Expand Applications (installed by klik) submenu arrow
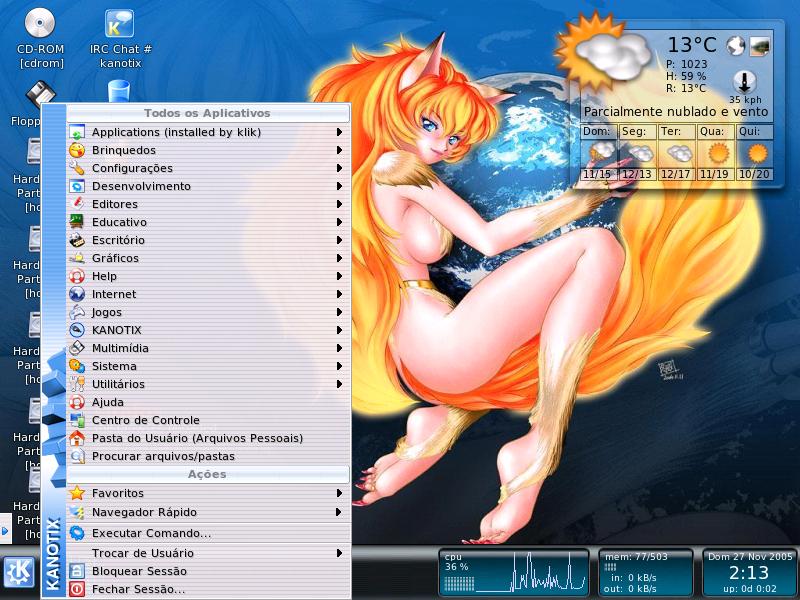800x600 pixels. (339, 132)
